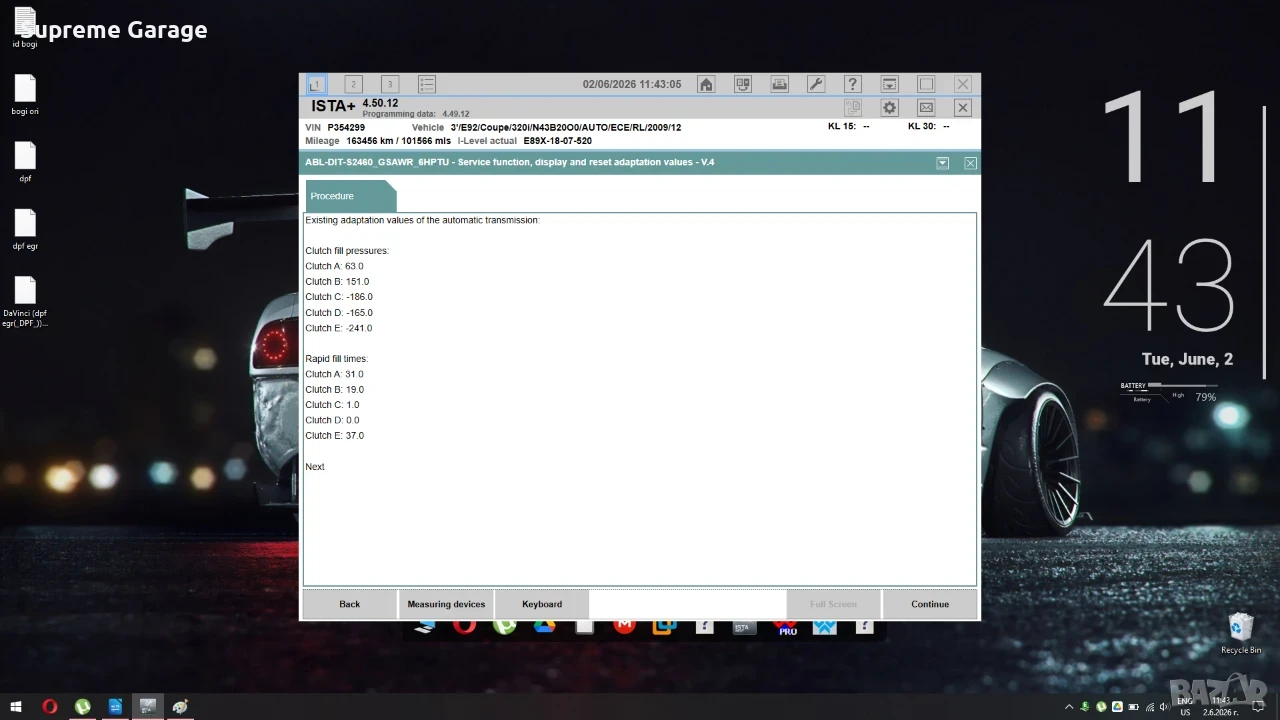Click the disabled Full Screen button
Image resolution: width=1280 pixels, height=720 pixels.
(x=833, y=604)
